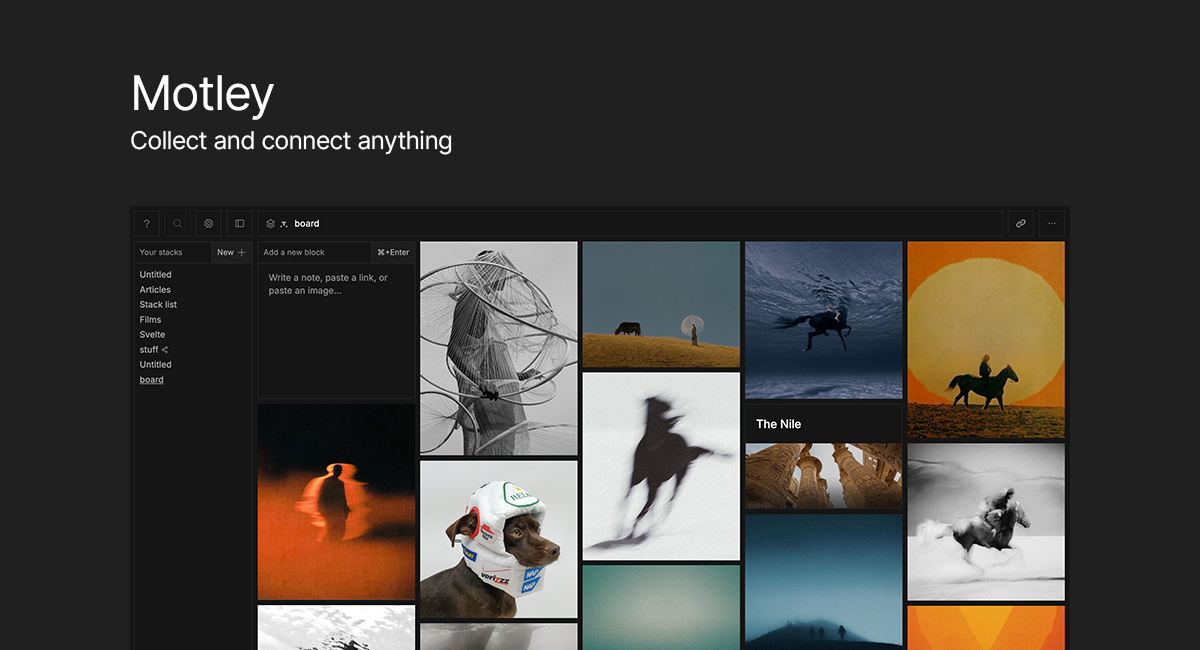Create a new stack with New plus
Viewport: 1200px width, 650px height.
[x=231, y=252]
